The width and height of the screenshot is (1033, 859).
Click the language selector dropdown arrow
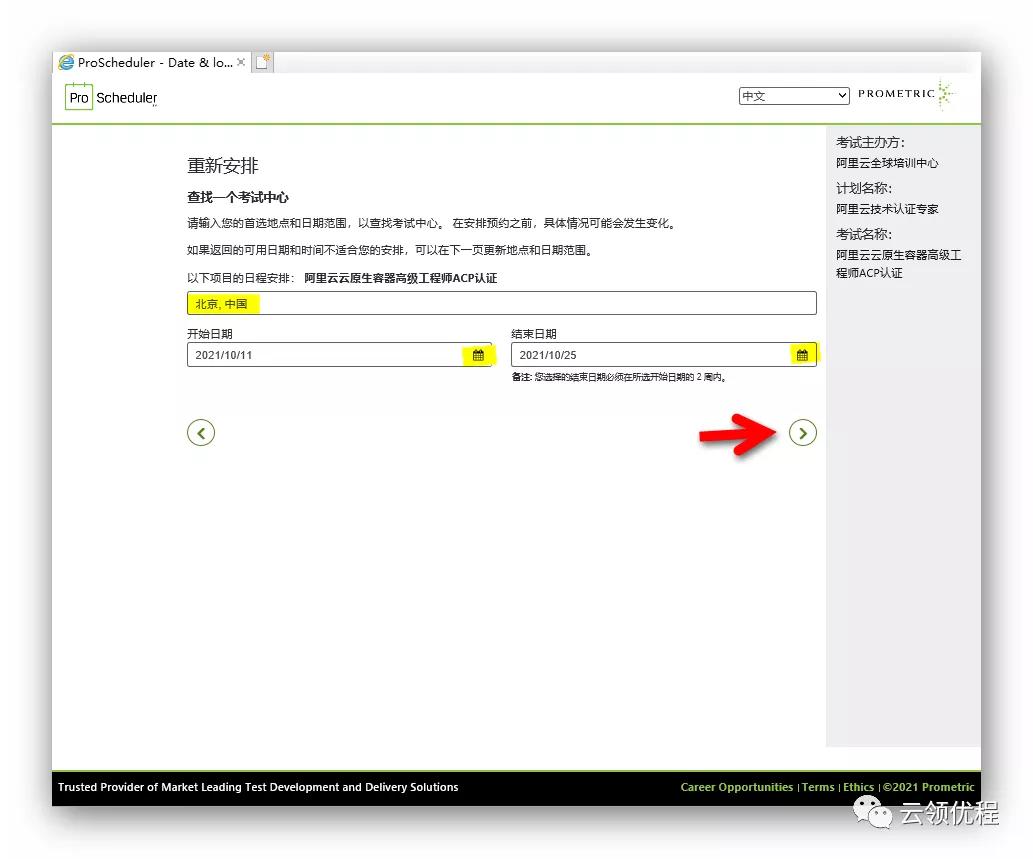pyautogui.click(x=842, y=95)
